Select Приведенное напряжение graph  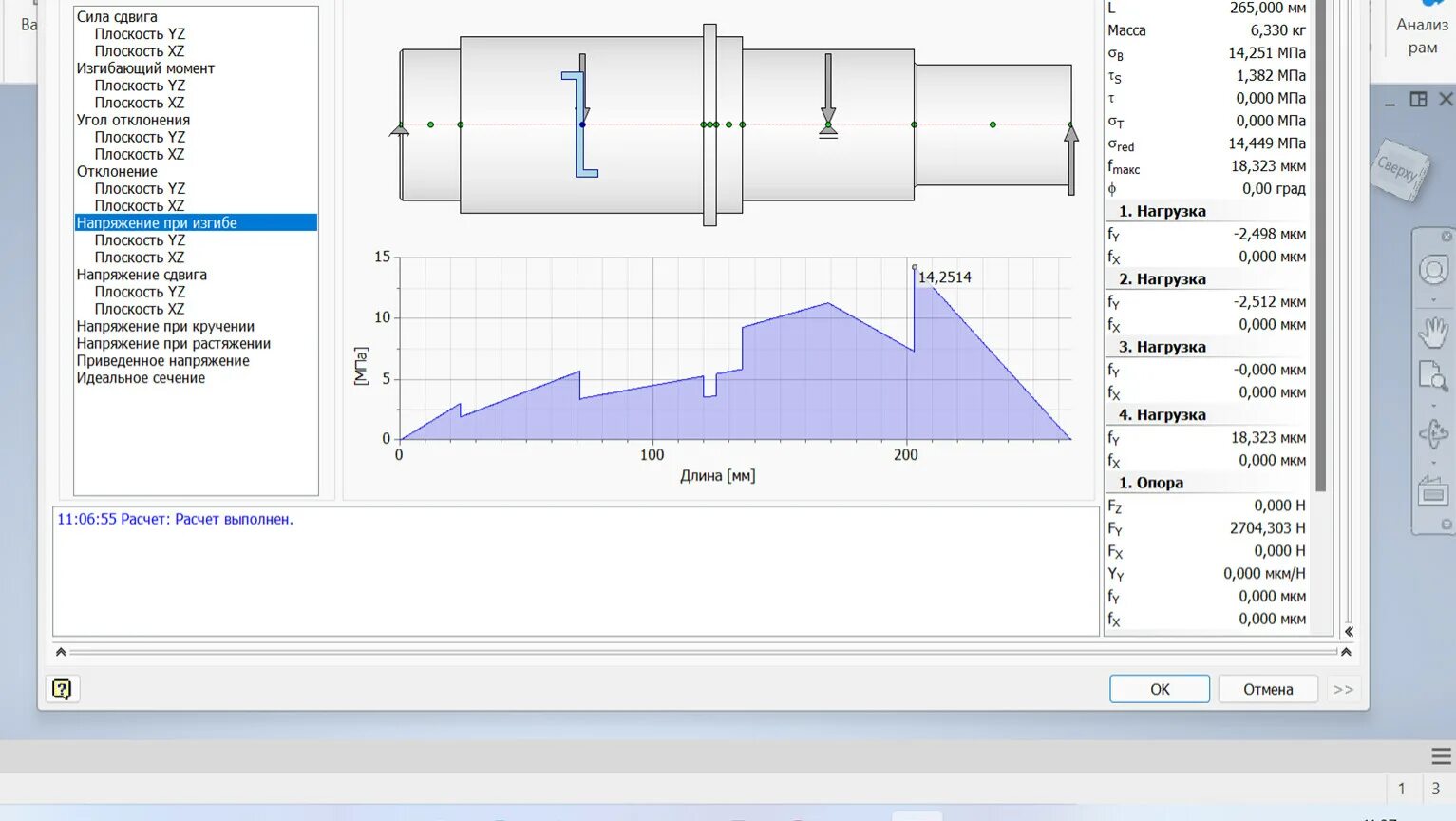(163, 360)
